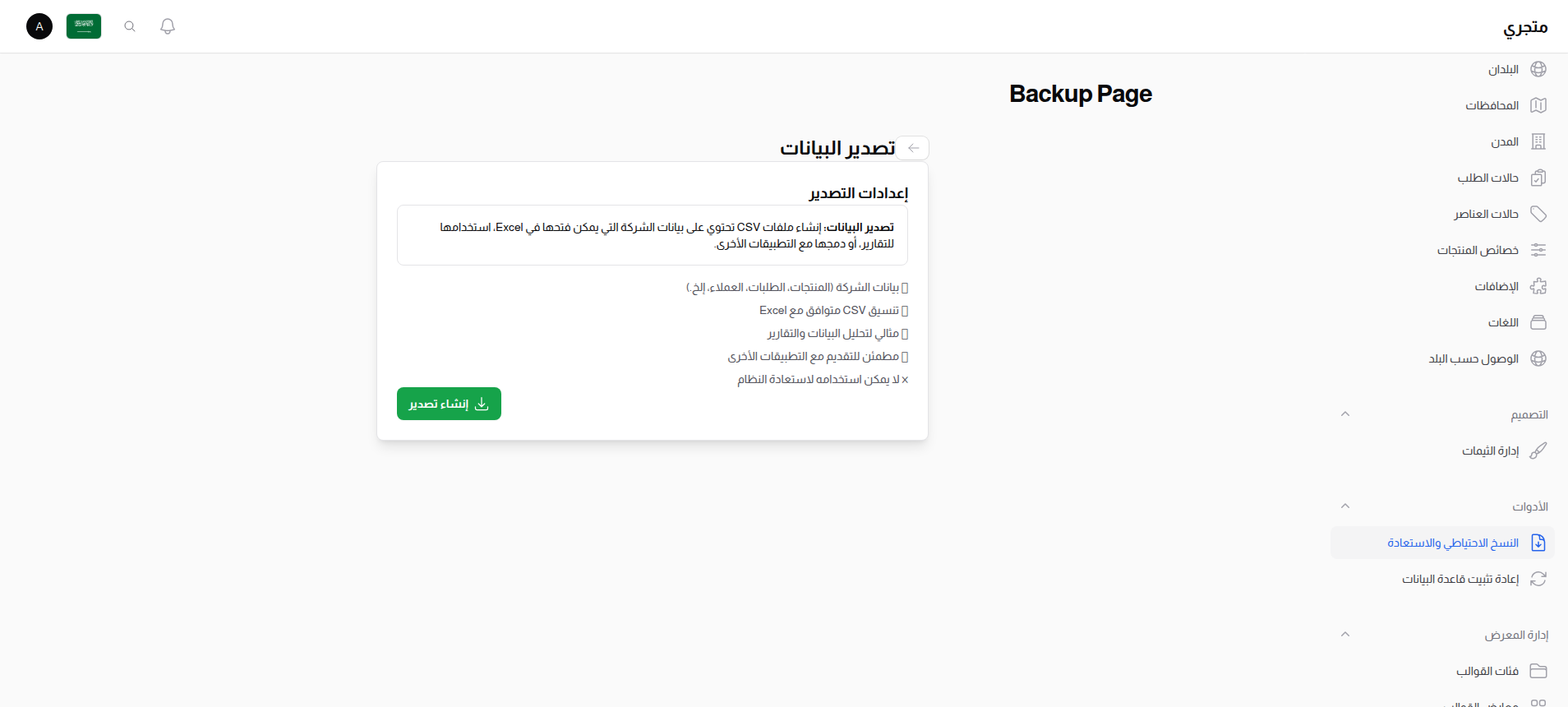Open the البلدان countries globe icon
The width and height of the screenshot is (1568, 707).
(1538, 69)
